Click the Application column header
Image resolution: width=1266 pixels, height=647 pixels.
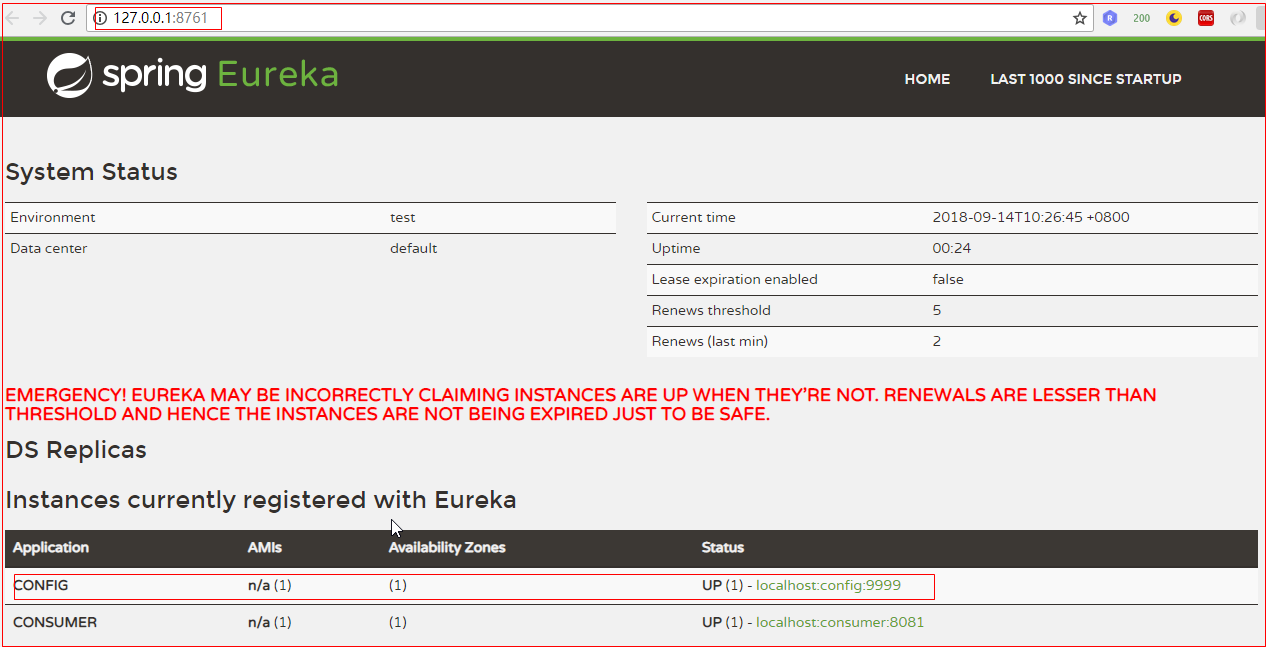[51, 548]
